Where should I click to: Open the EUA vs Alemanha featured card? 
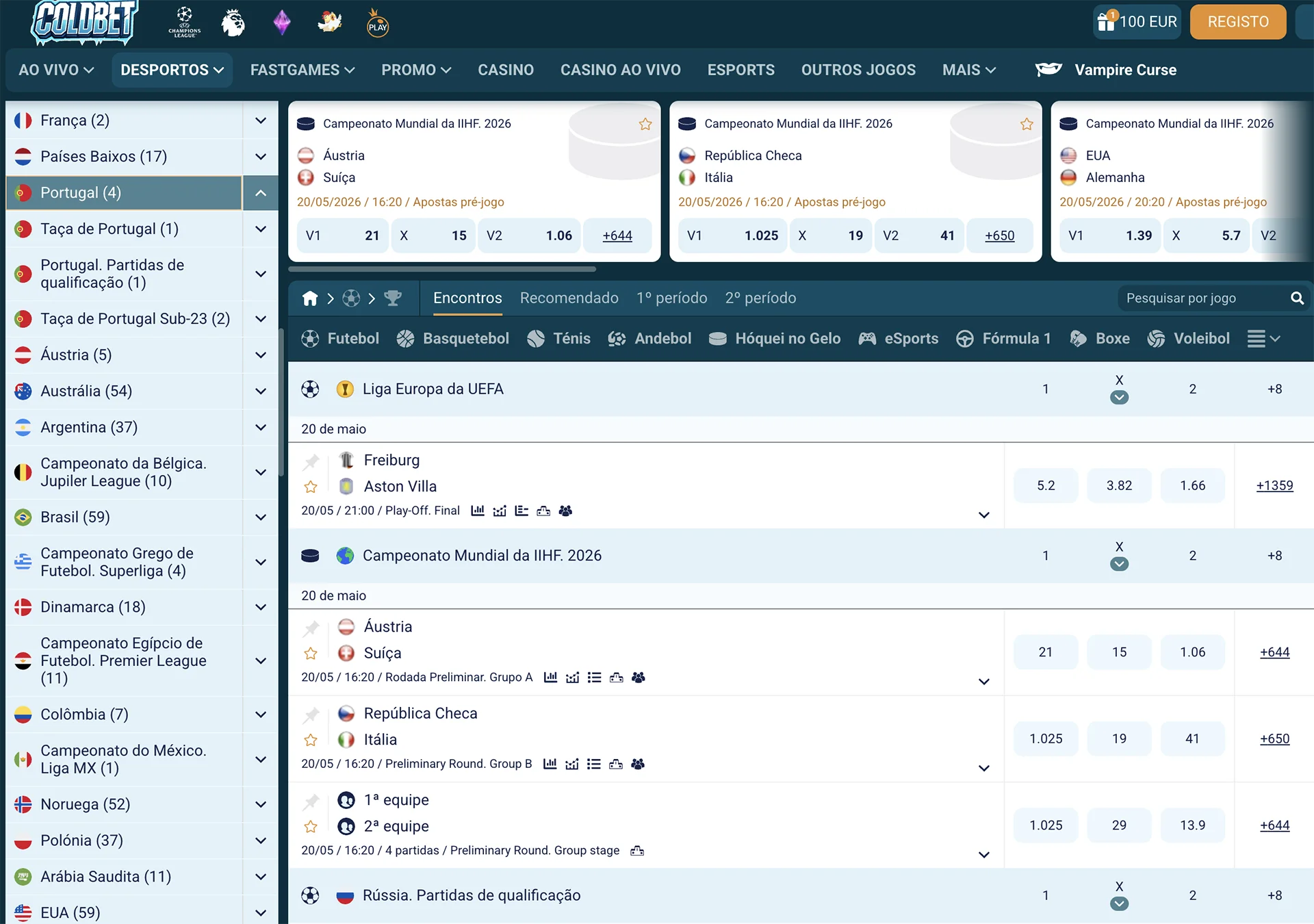(1182, 181)
